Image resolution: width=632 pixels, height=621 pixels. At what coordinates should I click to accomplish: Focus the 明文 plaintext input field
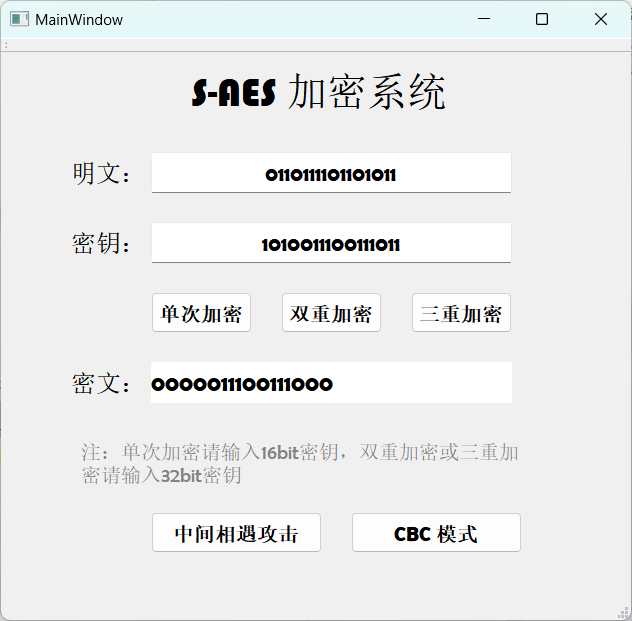click(x=331, y=173)
